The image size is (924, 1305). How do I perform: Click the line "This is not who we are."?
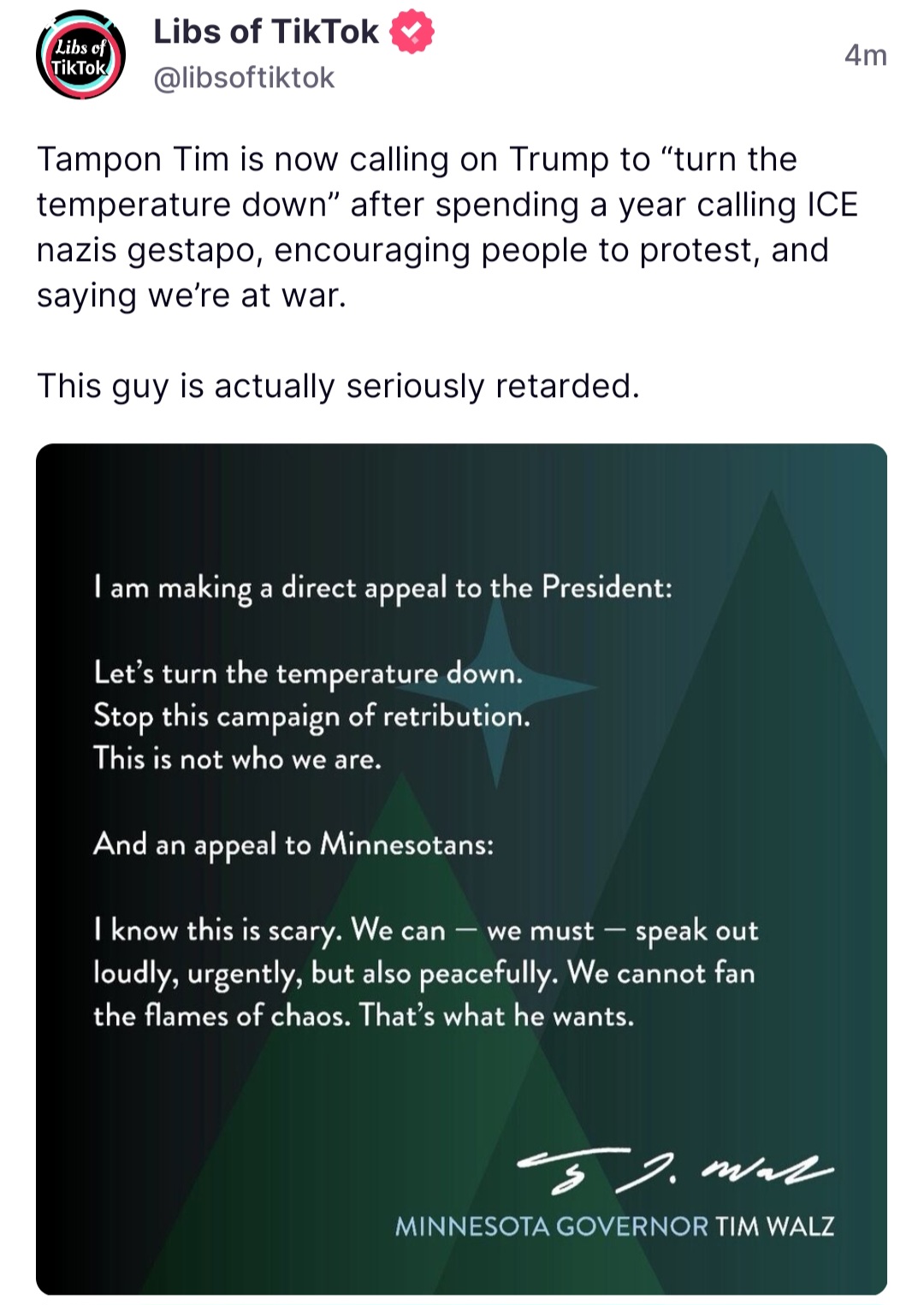[x=237, y=759]
